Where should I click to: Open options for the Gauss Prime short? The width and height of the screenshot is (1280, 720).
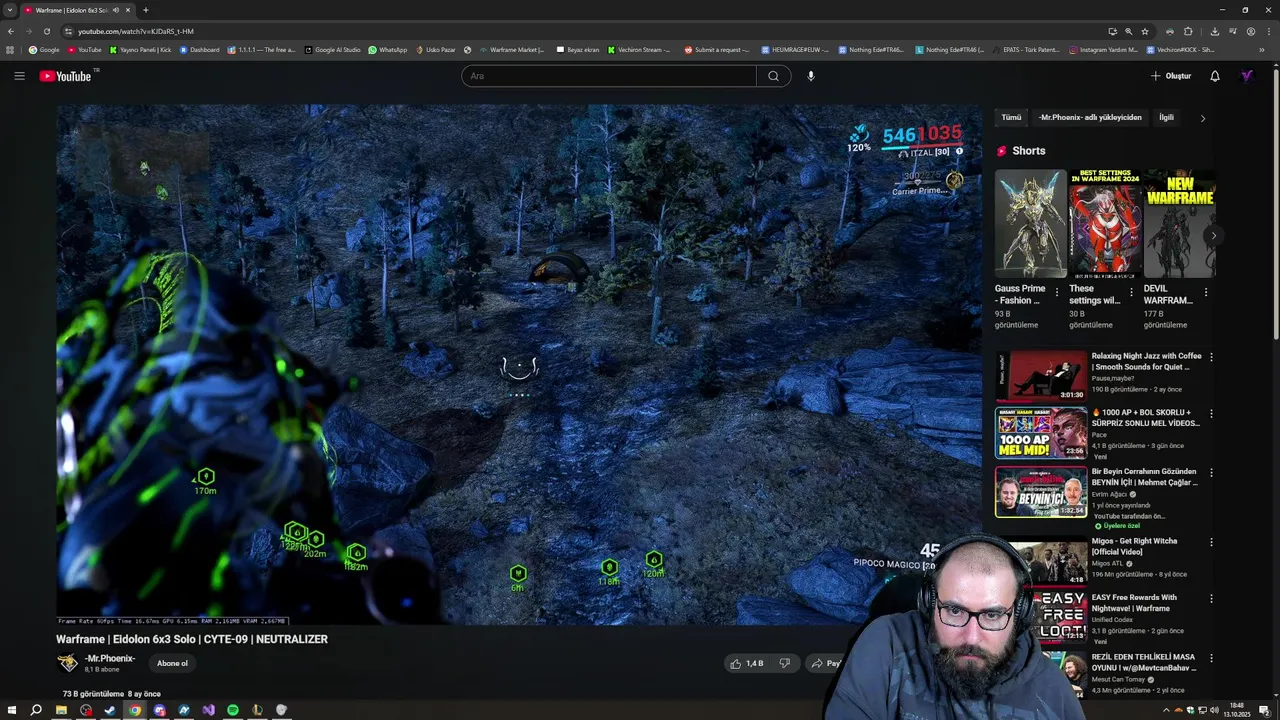point(1057,293)
